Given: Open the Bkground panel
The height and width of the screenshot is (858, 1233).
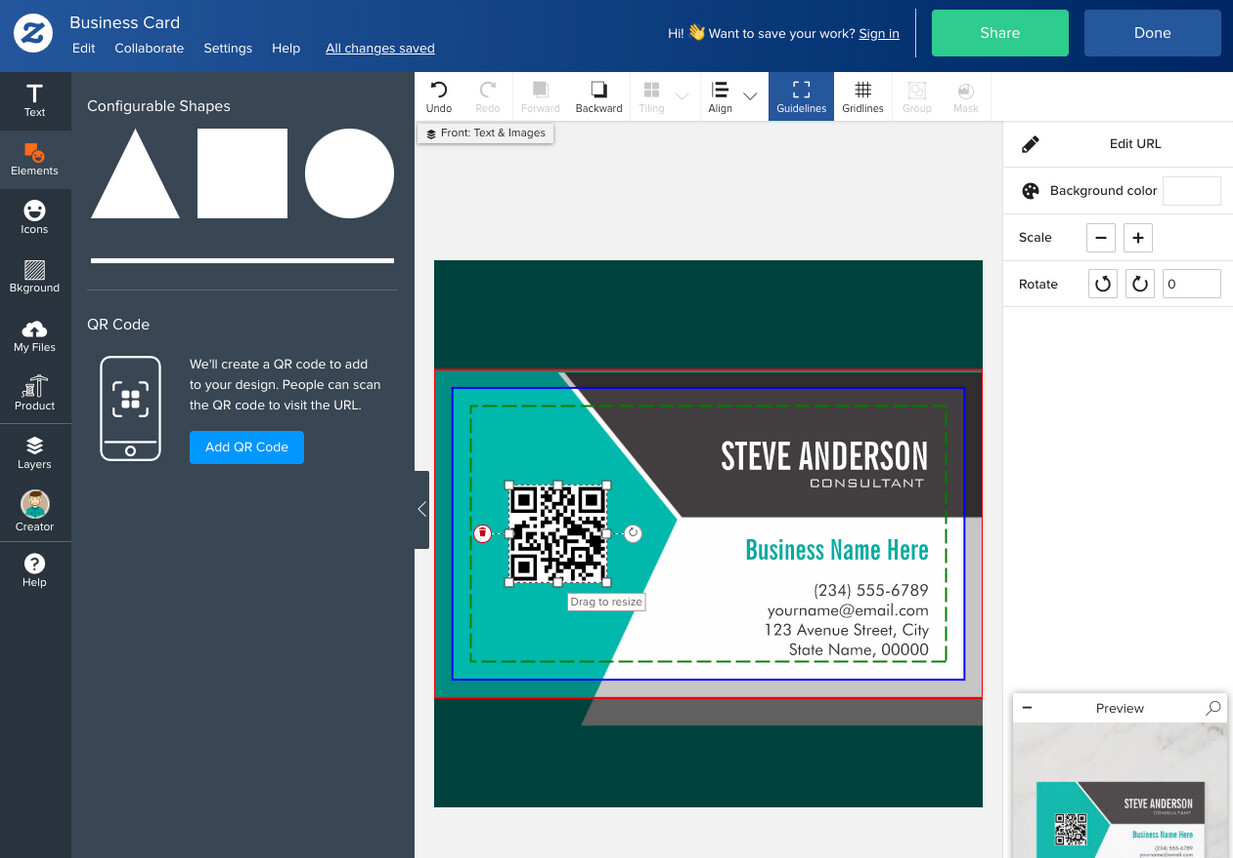Looking at the screenshot, I should tap(35, 277).
